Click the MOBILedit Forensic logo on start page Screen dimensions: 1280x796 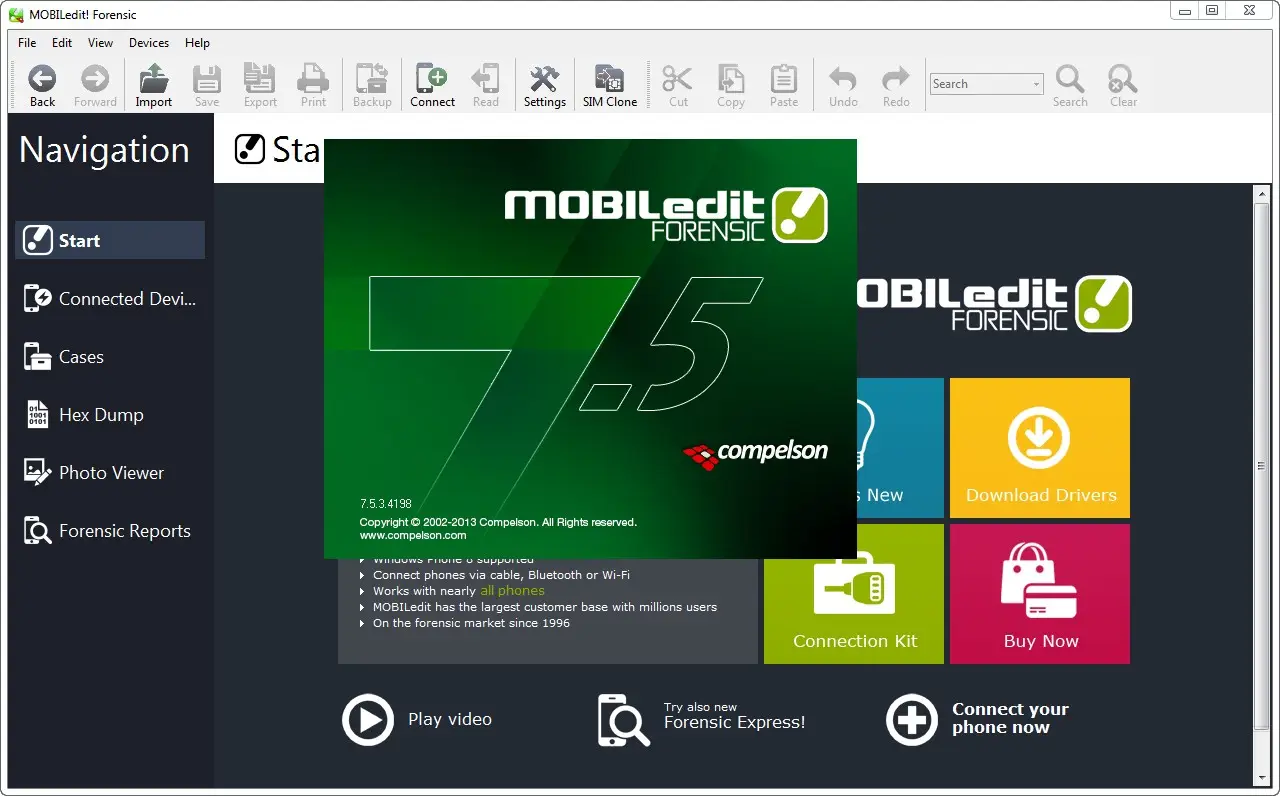[x=995, y=304]
